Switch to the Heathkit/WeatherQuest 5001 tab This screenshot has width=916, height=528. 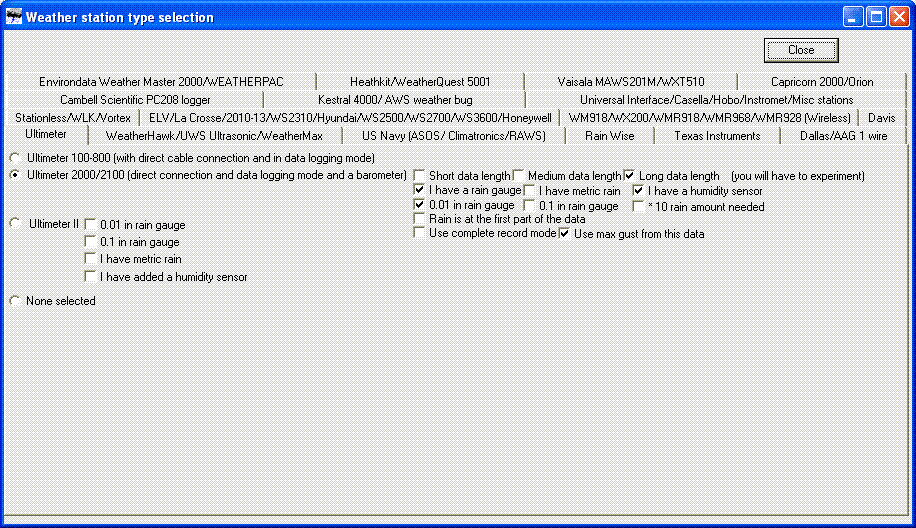pos(420,82)
